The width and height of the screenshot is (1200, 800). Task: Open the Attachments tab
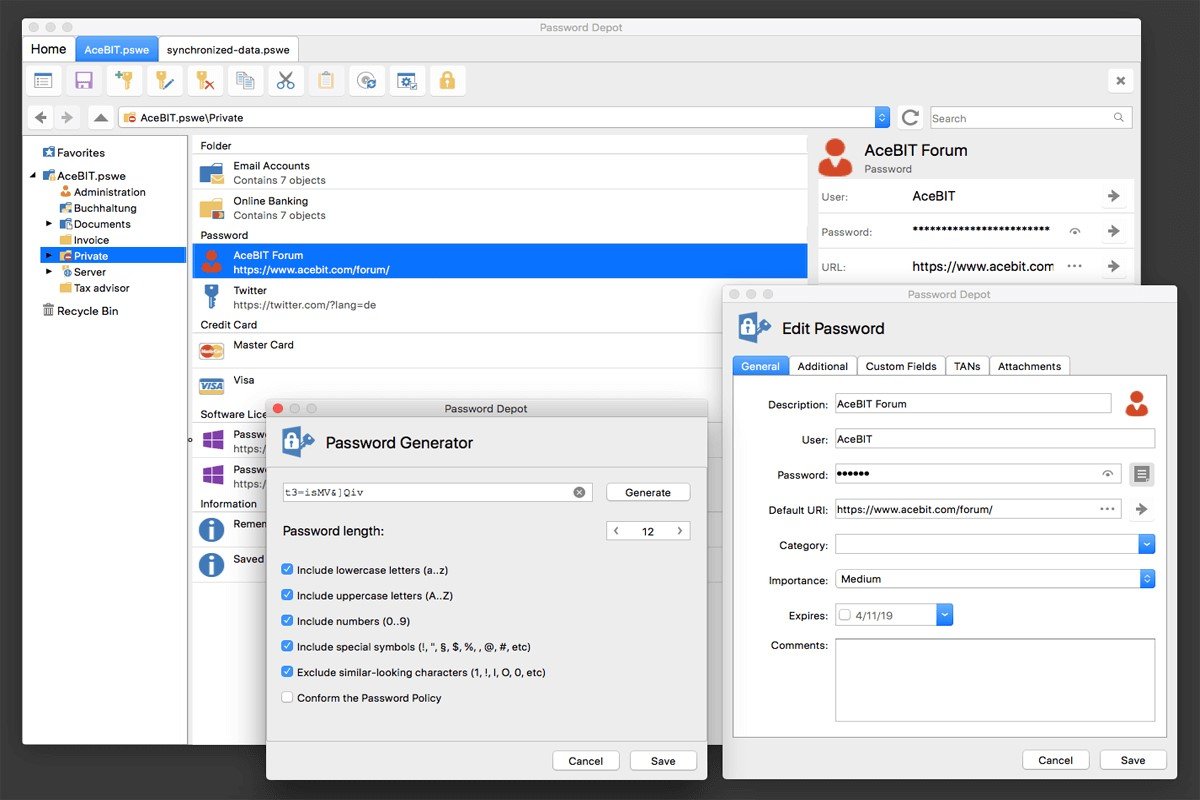1029,366
